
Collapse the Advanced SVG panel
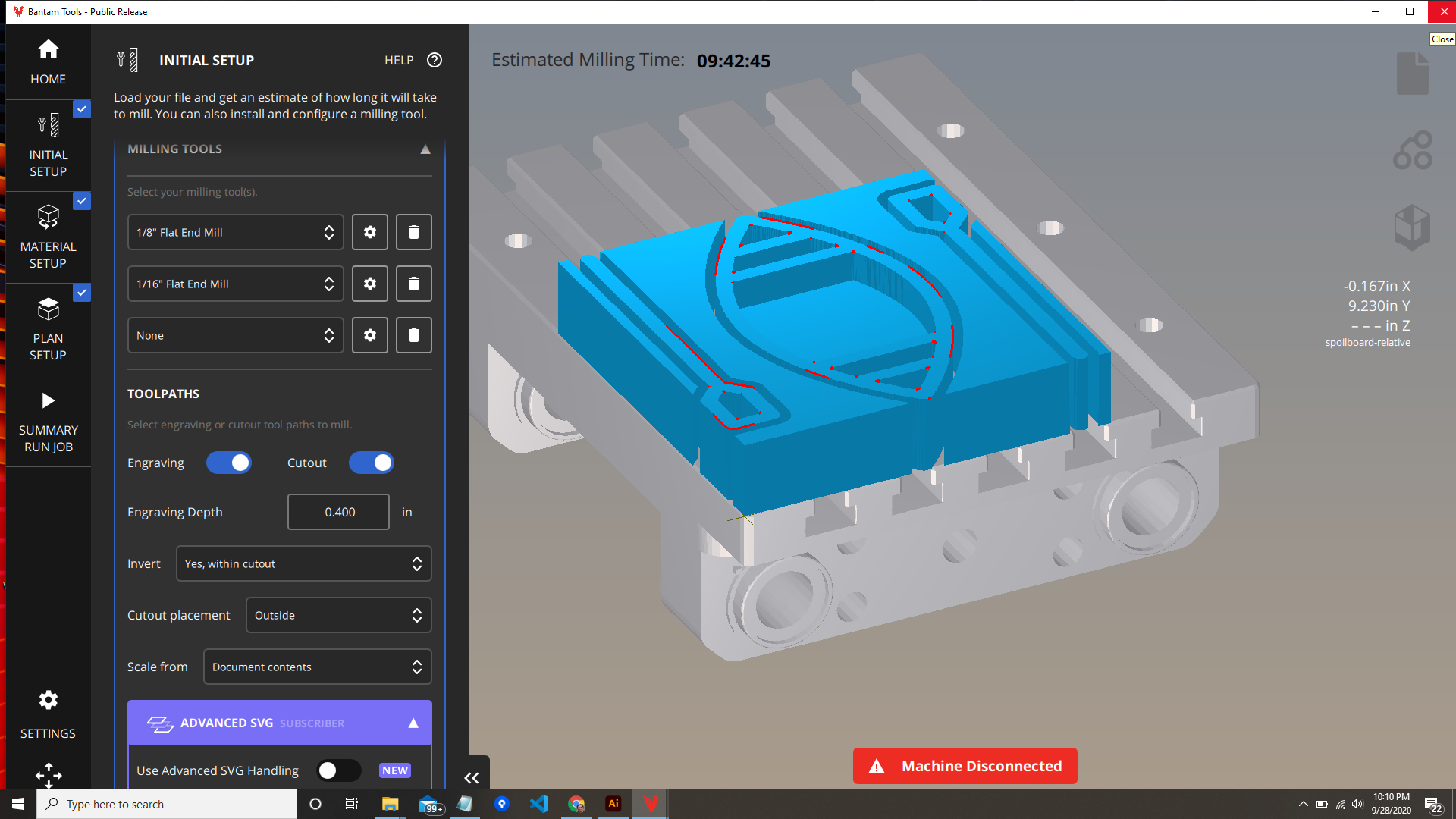pyautogui.click(x=413, y=723)
